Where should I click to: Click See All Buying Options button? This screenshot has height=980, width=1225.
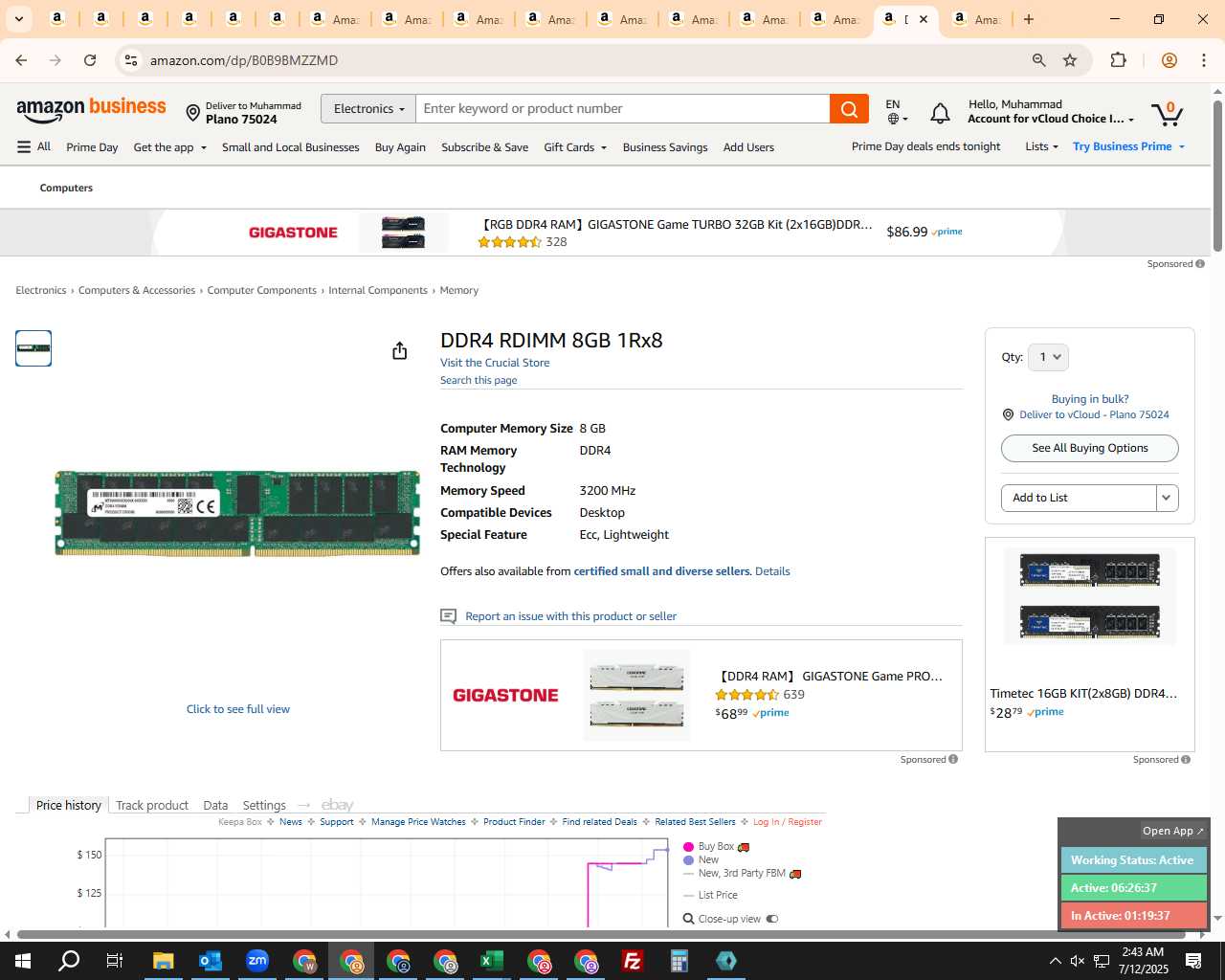click(x=1089, y=448)
